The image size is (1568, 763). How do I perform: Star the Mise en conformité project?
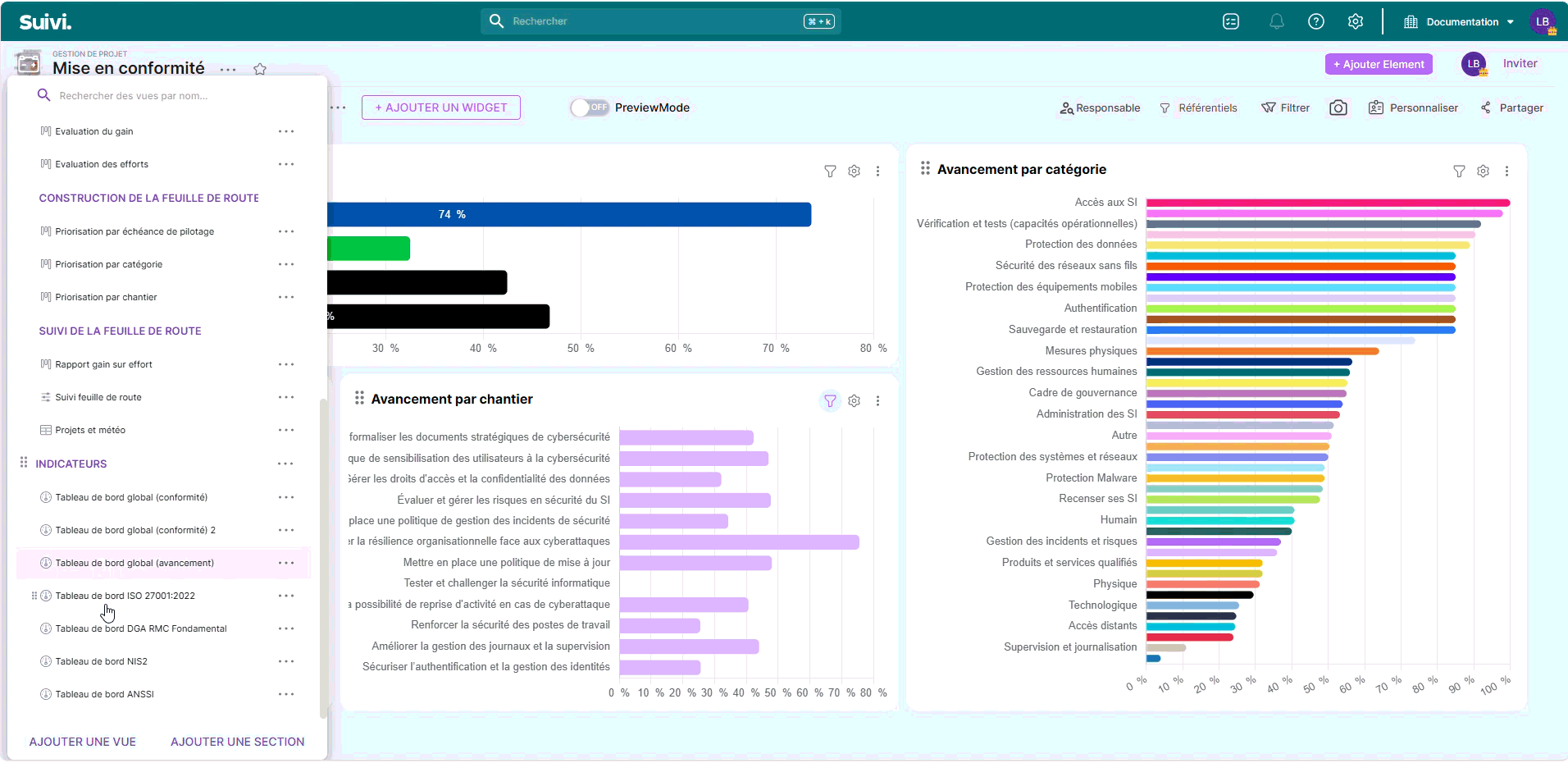[x=260, y=69]
